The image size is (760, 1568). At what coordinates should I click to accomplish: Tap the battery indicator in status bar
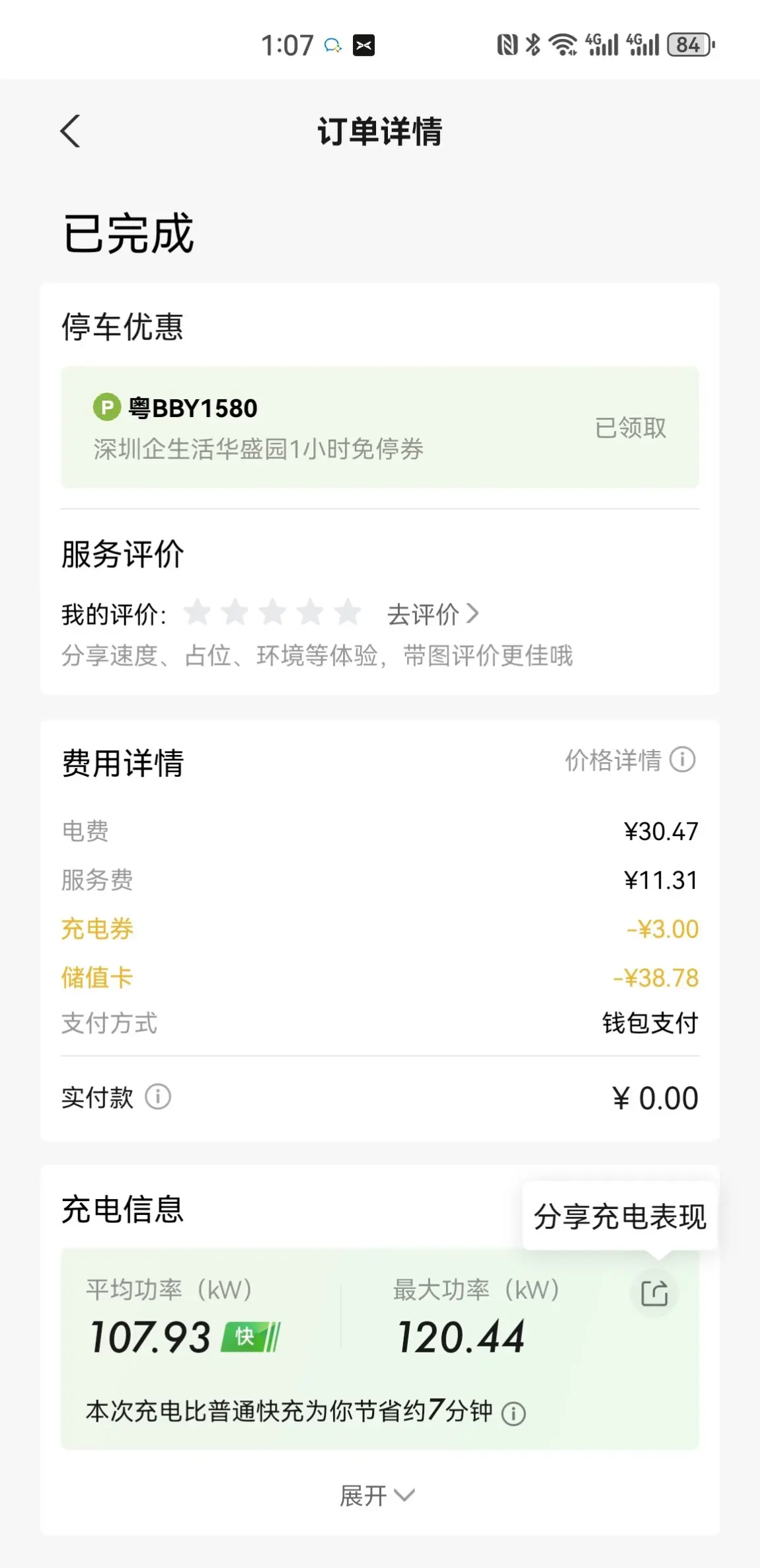[x=691, y=45]
